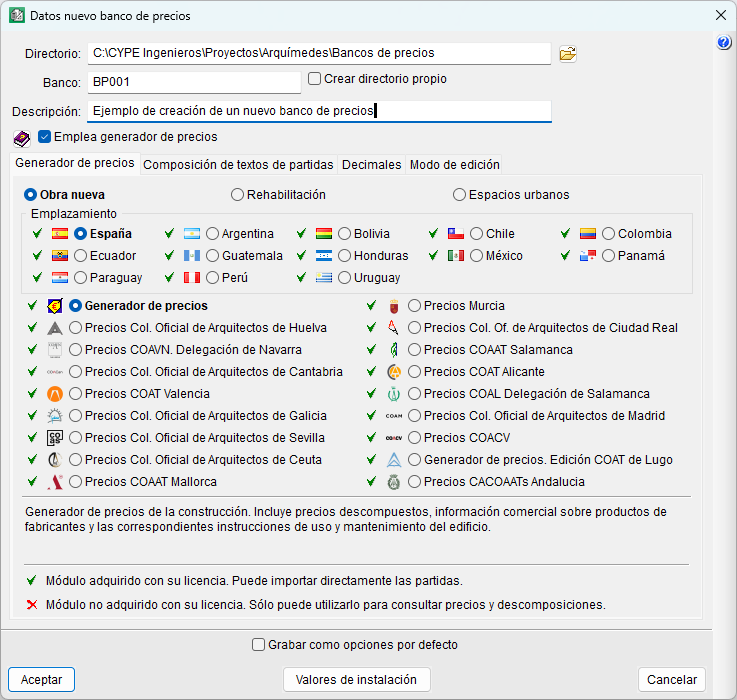The height and width of the screenshot is (700, 737).
Task: Click the Ecuador flag icon
Action: 60,256
